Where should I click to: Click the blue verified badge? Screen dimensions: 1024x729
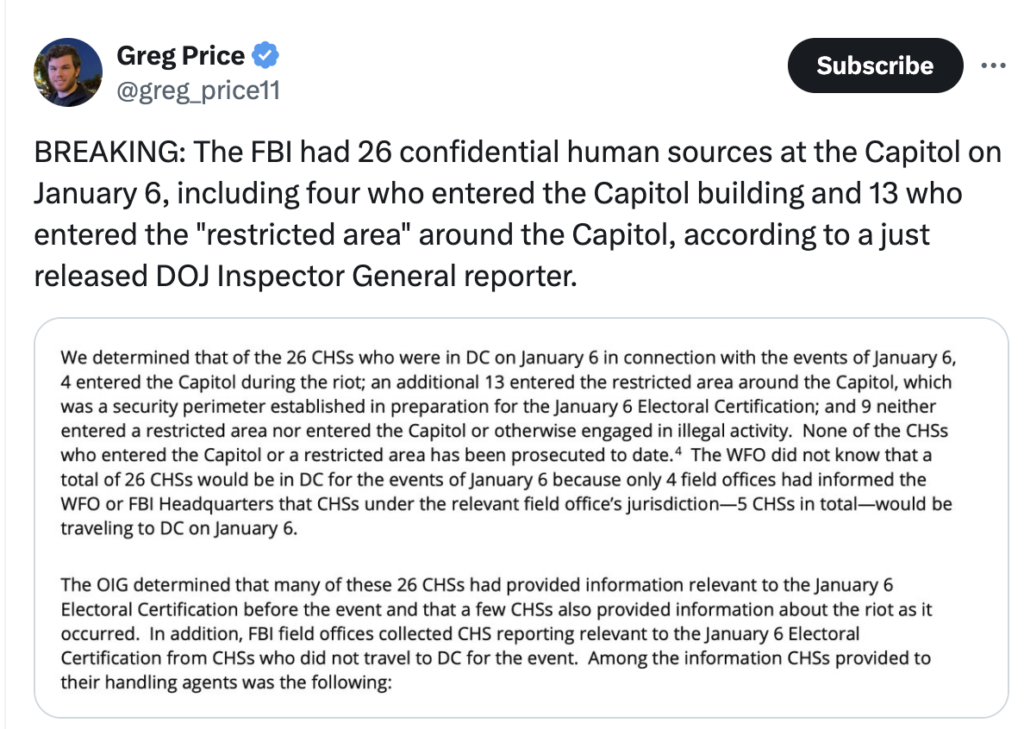coord(268,55)
